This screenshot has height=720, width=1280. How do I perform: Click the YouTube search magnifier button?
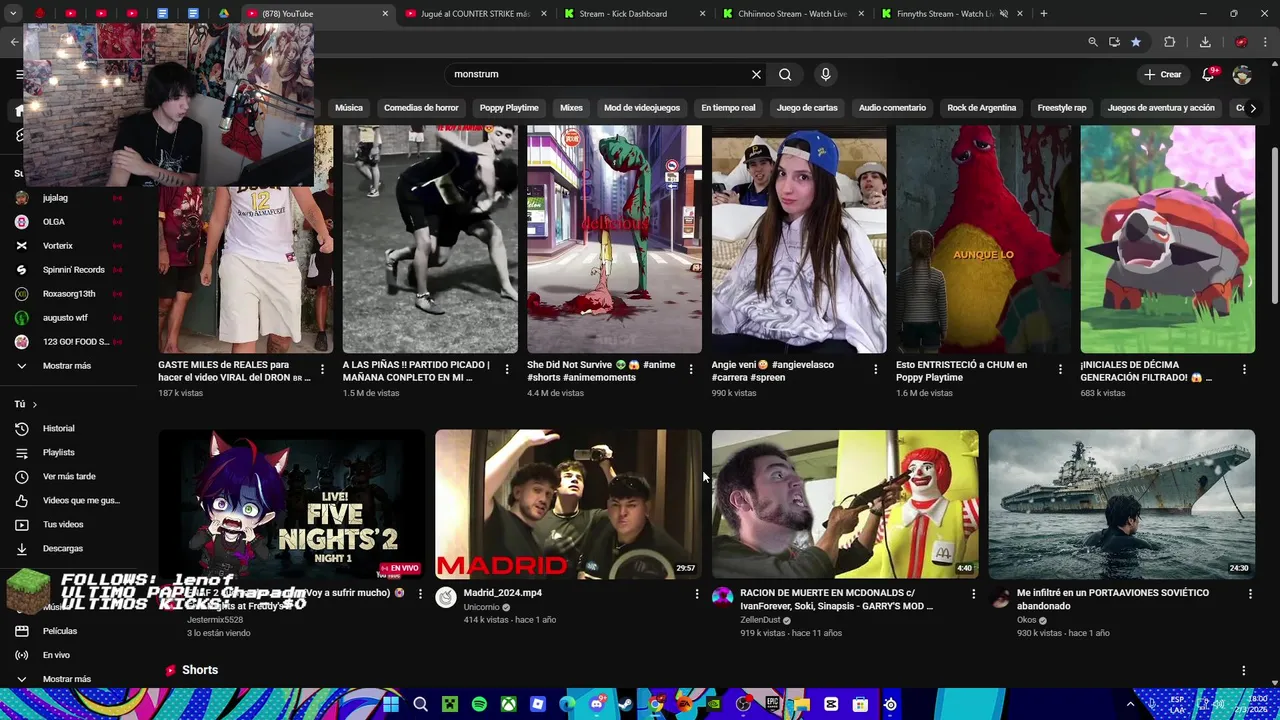click(x=785, y=74)
